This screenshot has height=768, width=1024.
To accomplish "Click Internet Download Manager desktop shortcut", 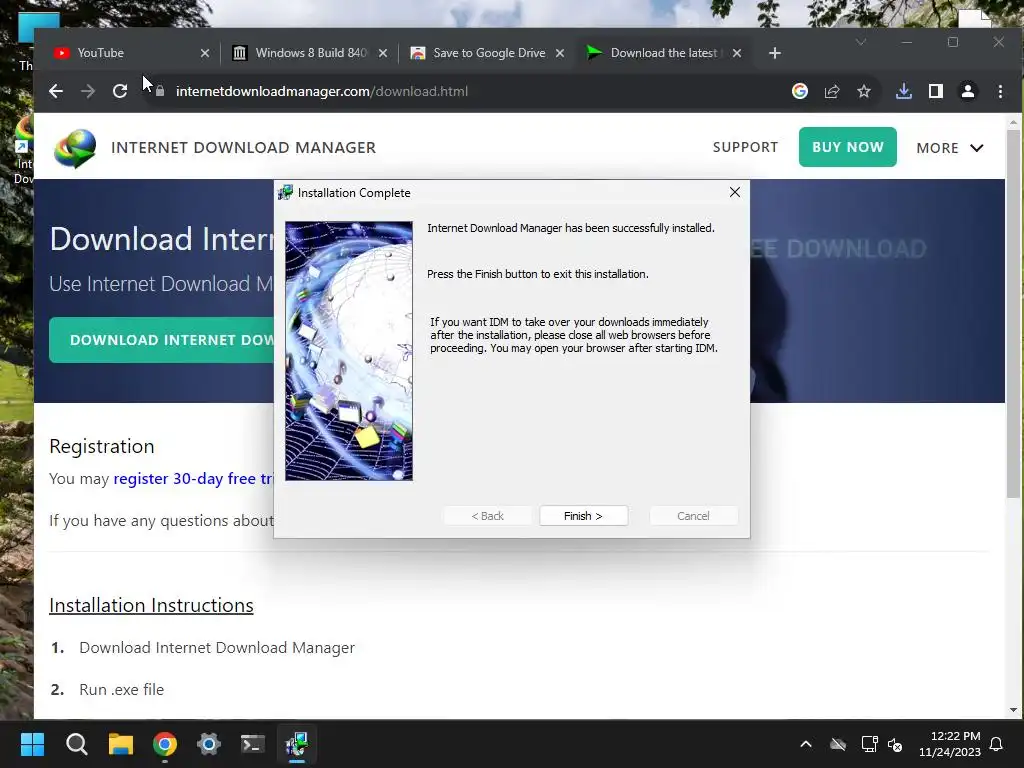I will click(x=24, y=152).
